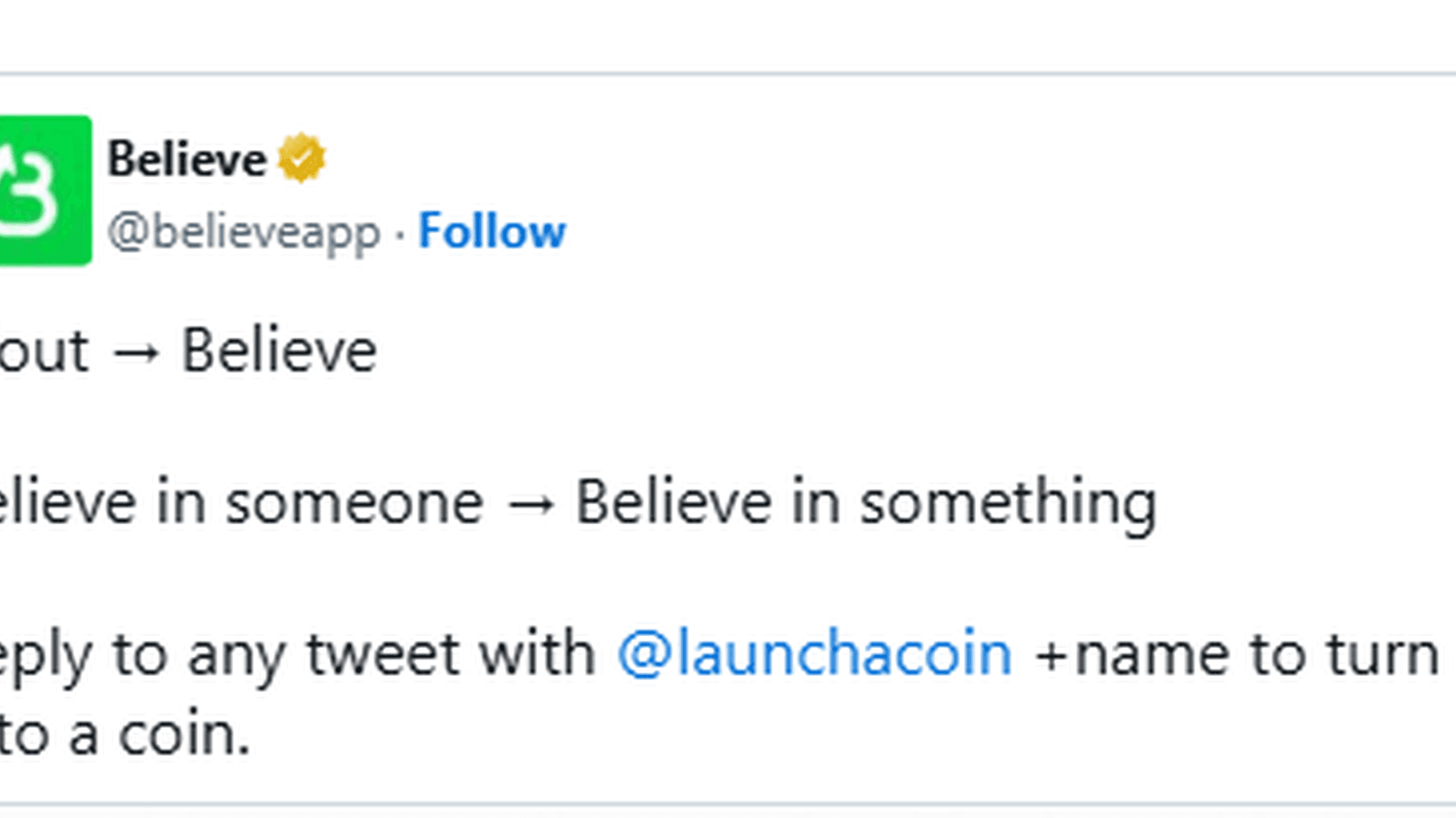Viewport: 1456px width, 818px height.
Task: Click "Believe" in the first tweet line
Action: click(279, 351)
